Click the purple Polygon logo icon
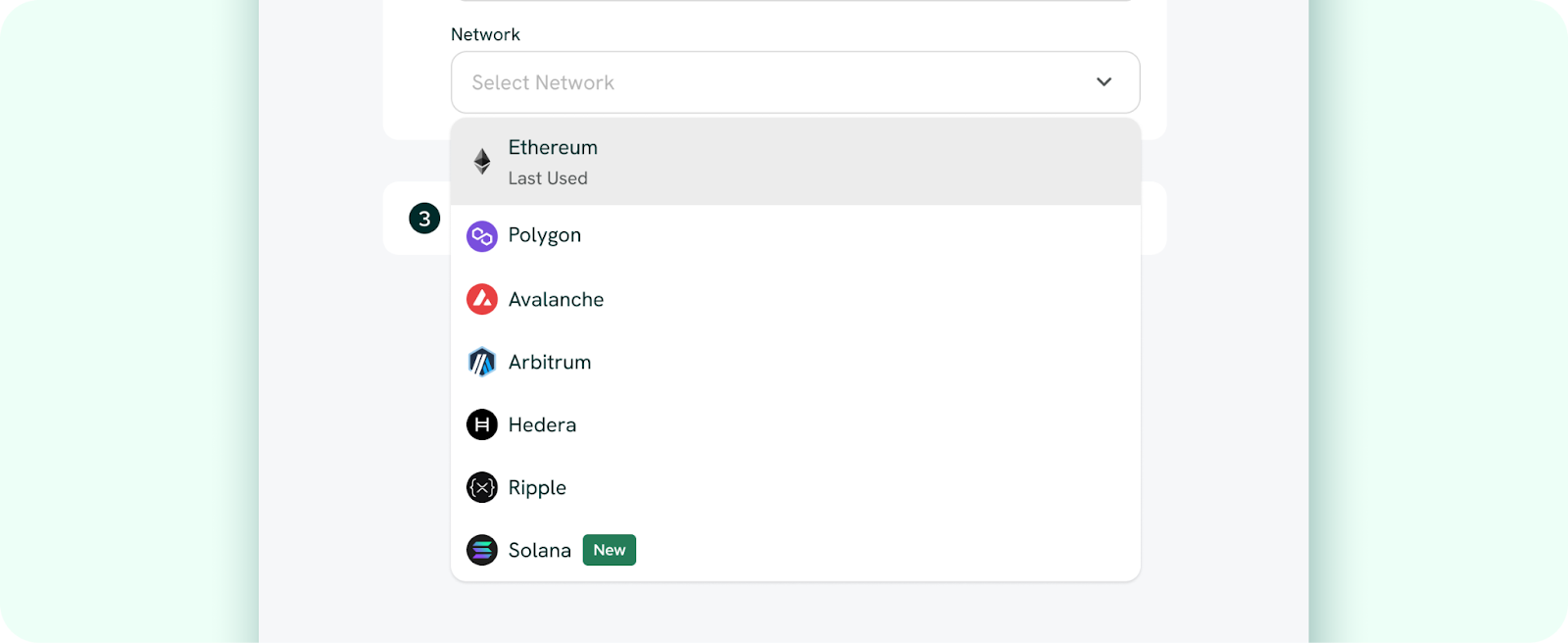Image resolution: width=1568 pixels, height=643 pixels. click(482, 236)
